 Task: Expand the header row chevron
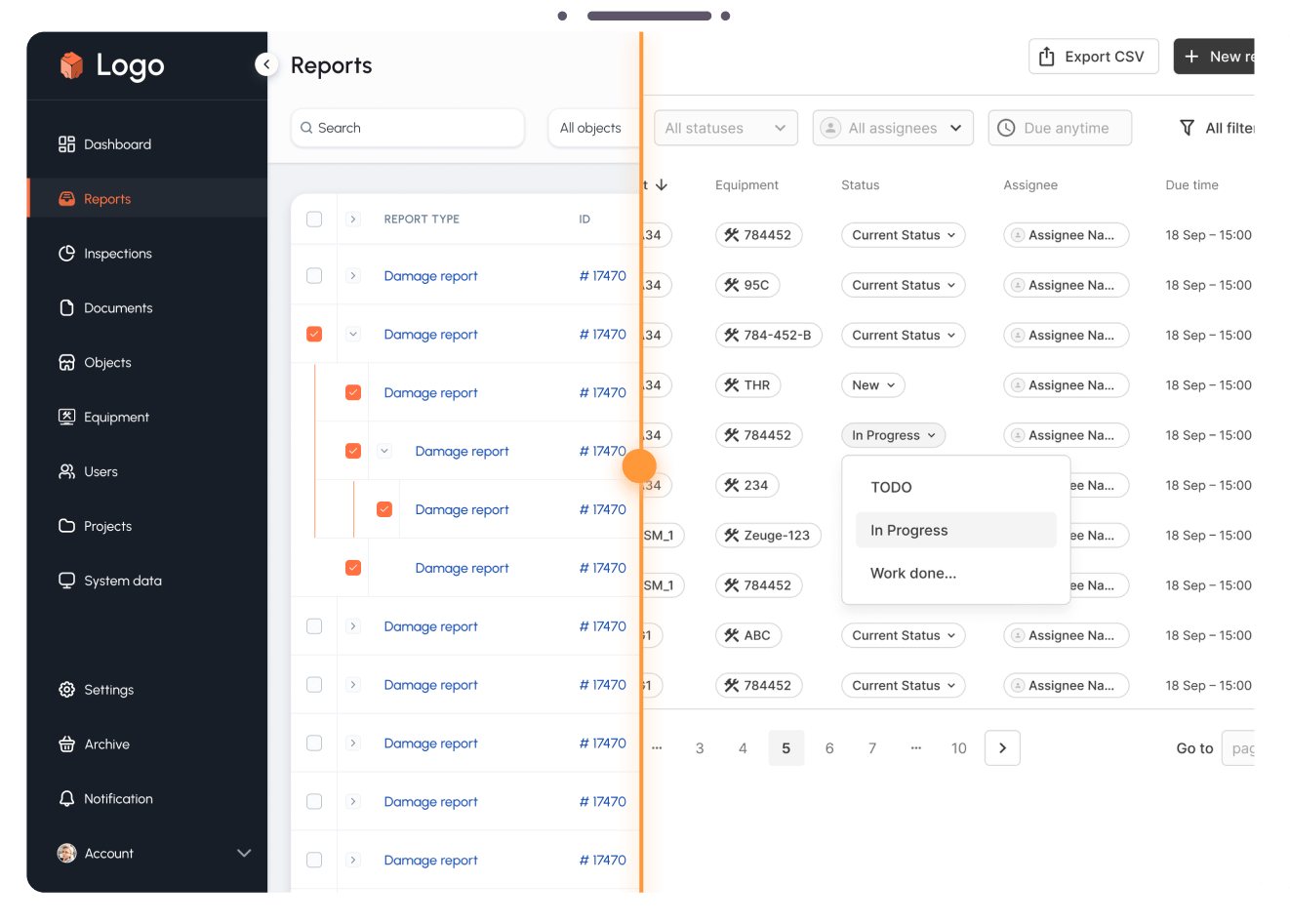(x=353, y=220)
